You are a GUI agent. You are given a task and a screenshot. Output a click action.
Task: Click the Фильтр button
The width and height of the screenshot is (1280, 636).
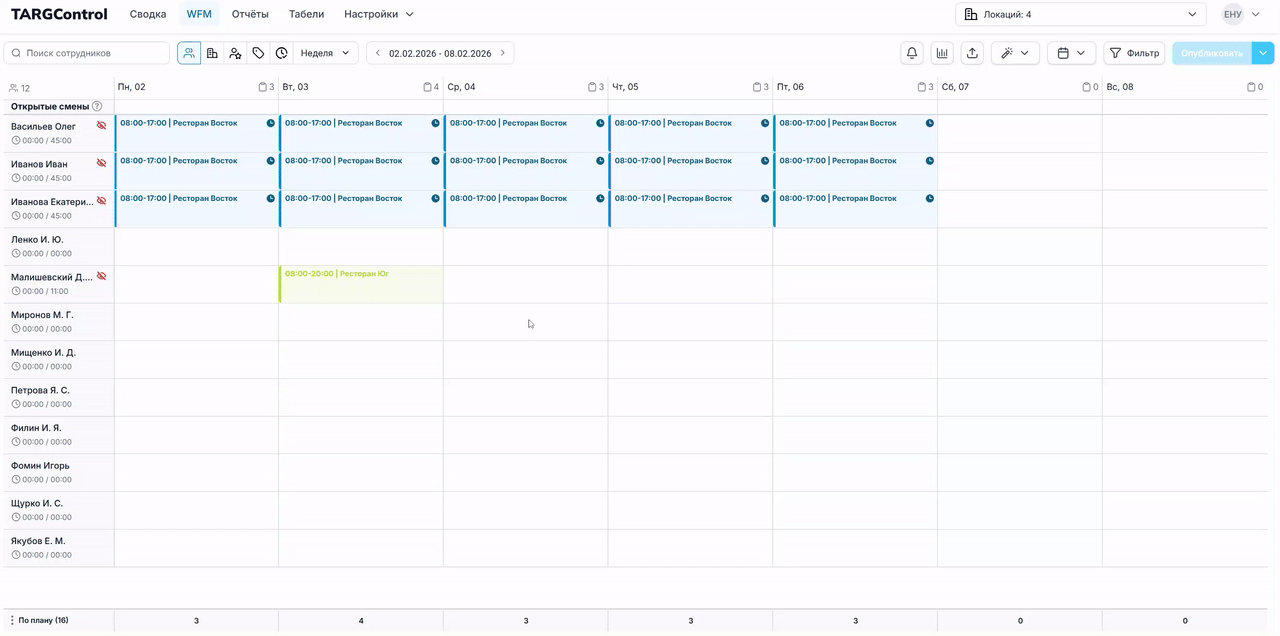(x=1134, y=53)
